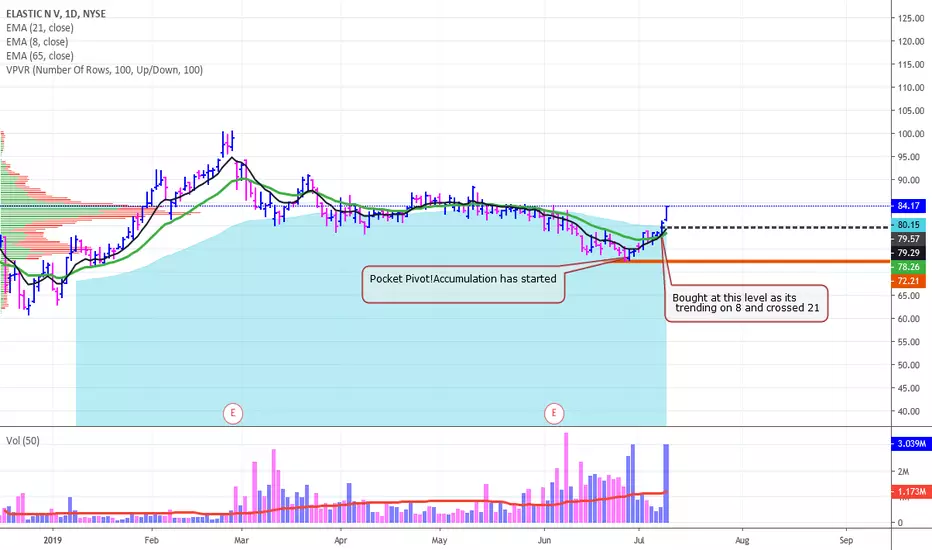Click the 84.17 current price label
The image size is (932, 550).
click(x=908, y=206)
